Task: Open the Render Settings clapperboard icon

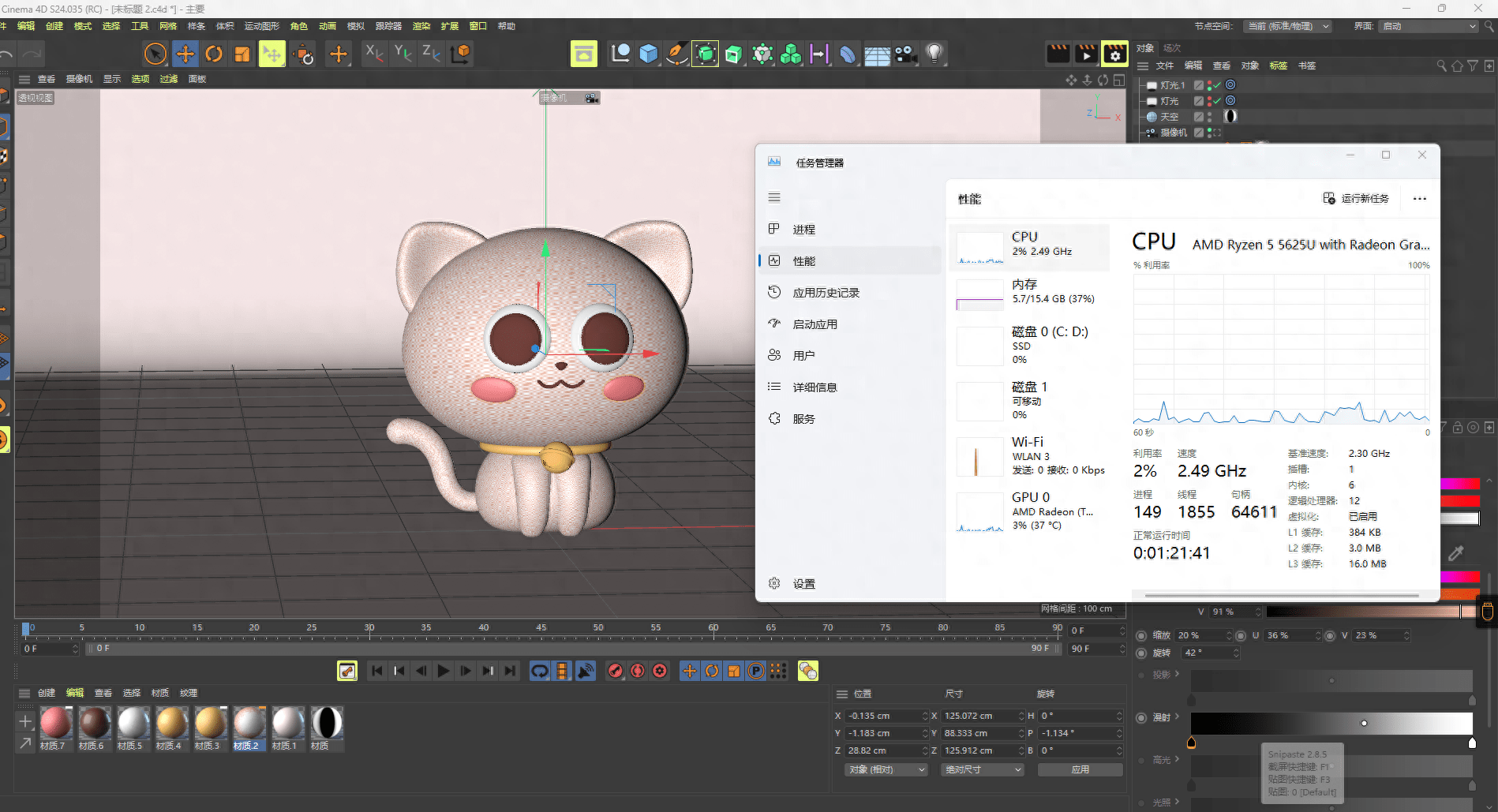Action: (x=1114, y=54)
